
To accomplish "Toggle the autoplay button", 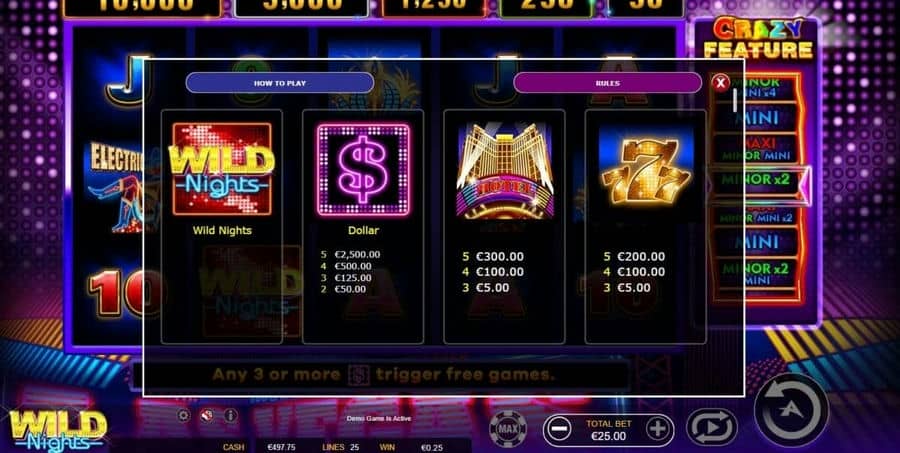I will pyautogui.click(x=712, y=428).
